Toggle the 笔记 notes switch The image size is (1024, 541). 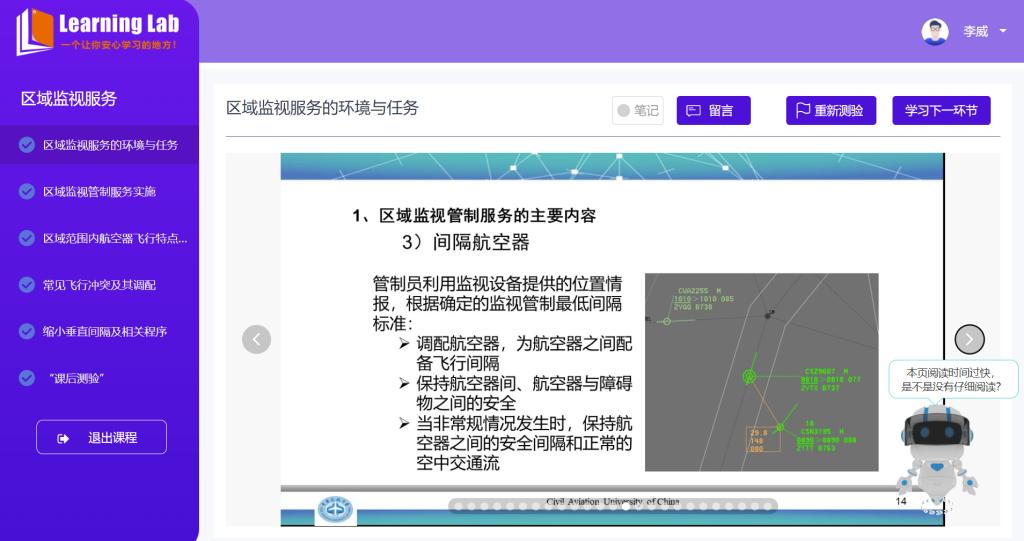[637, 111]
